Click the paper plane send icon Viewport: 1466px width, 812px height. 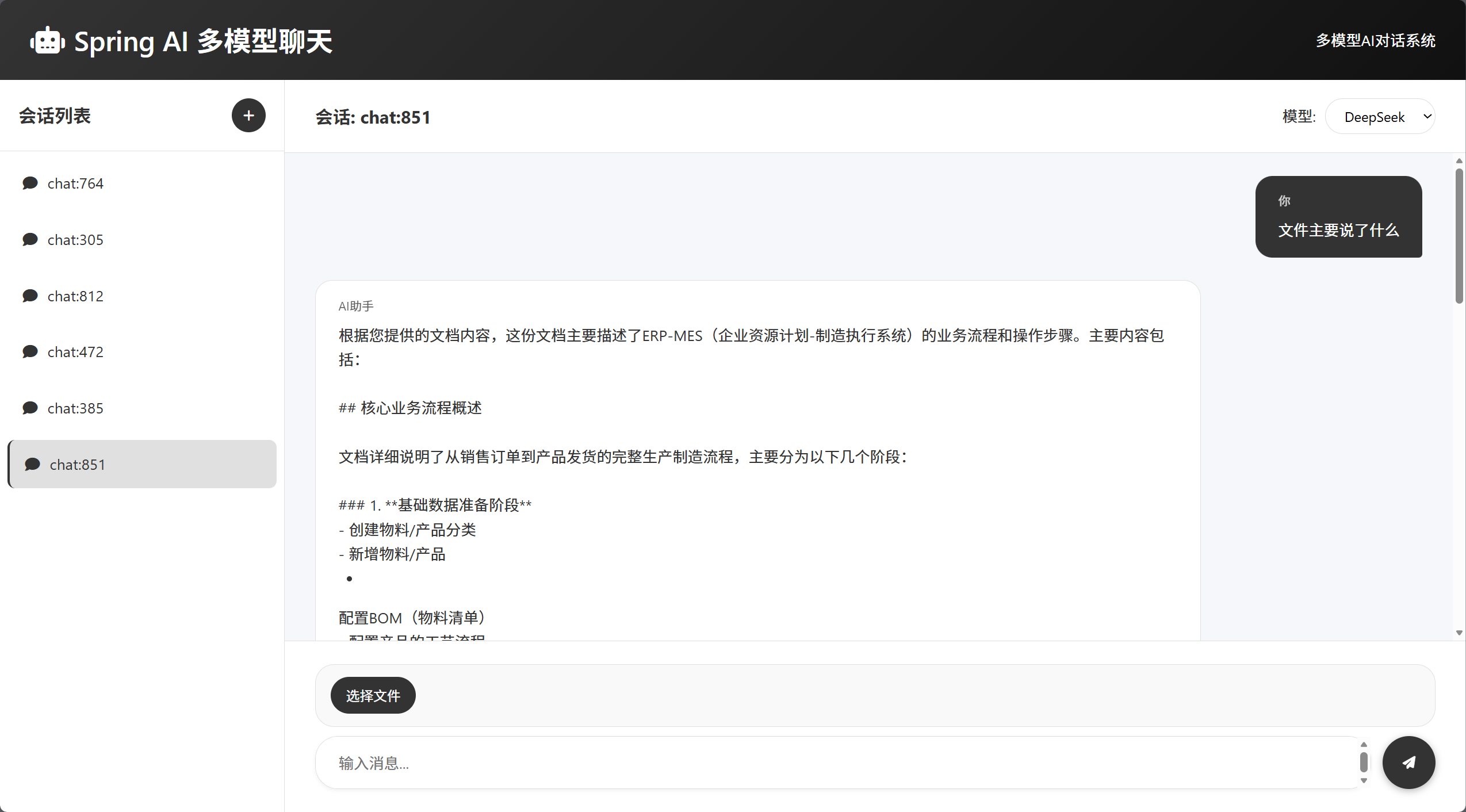[1408, 762]
